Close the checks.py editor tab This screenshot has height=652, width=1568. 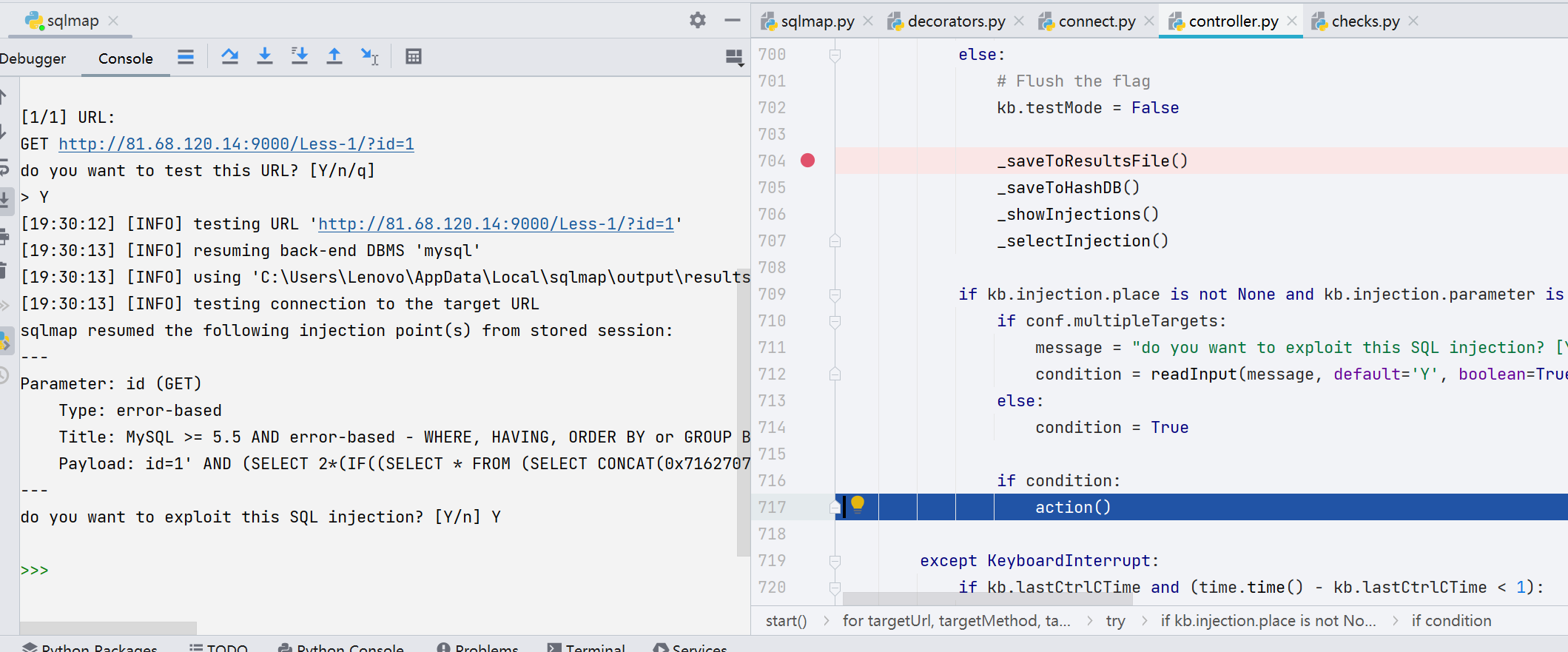click(x=1413, y=21)
